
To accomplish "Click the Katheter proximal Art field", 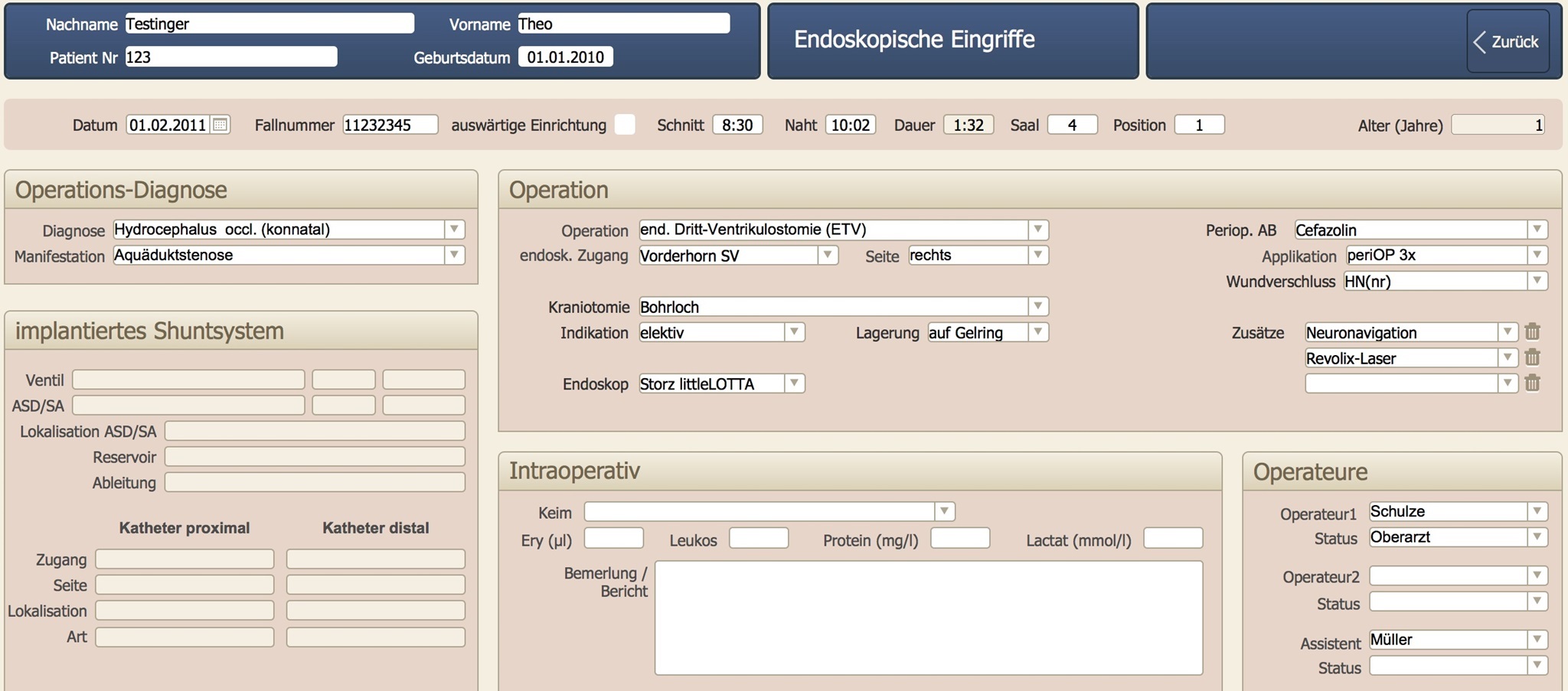I will 185,637.
